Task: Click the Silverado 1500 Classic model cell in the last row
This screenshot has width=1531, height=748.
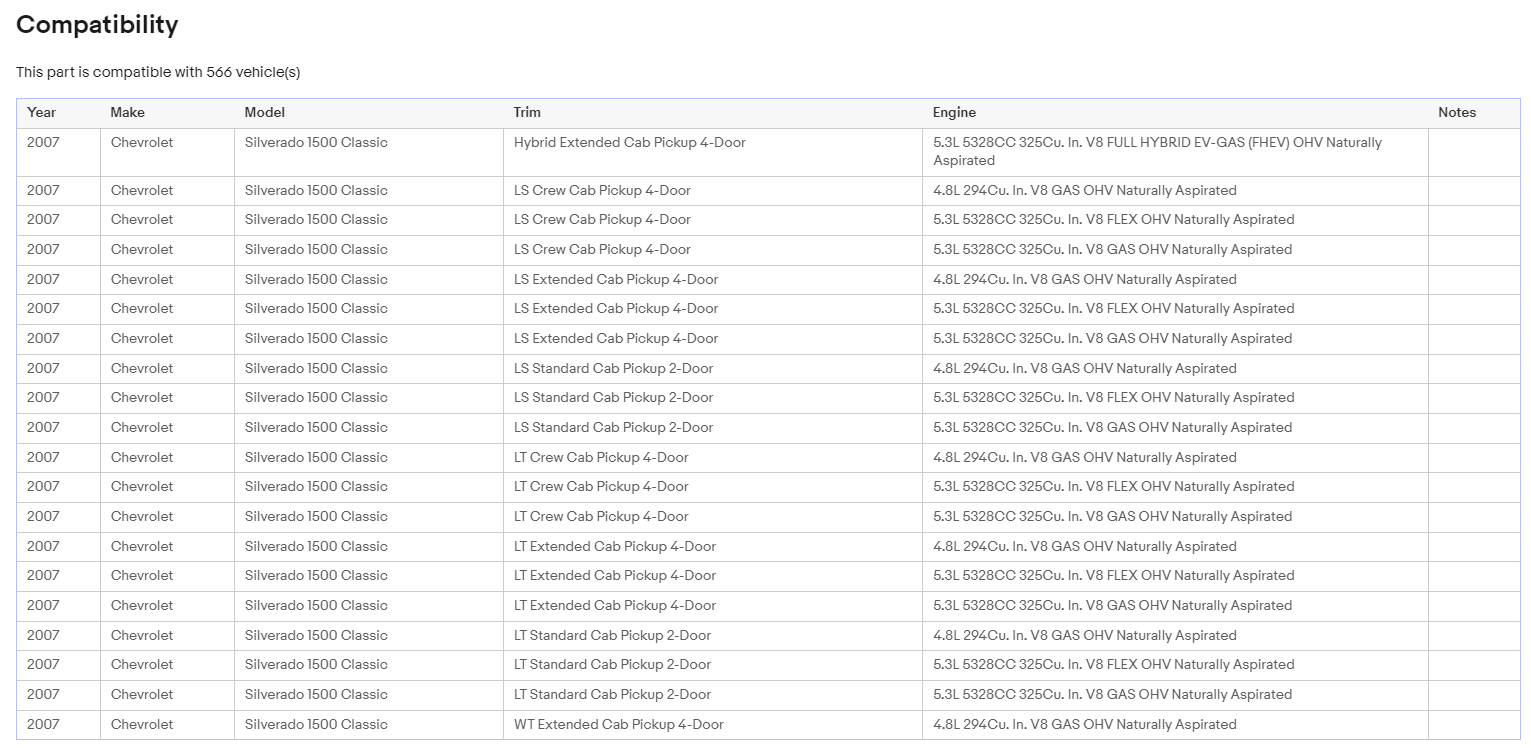Action: tap(369, 725)
